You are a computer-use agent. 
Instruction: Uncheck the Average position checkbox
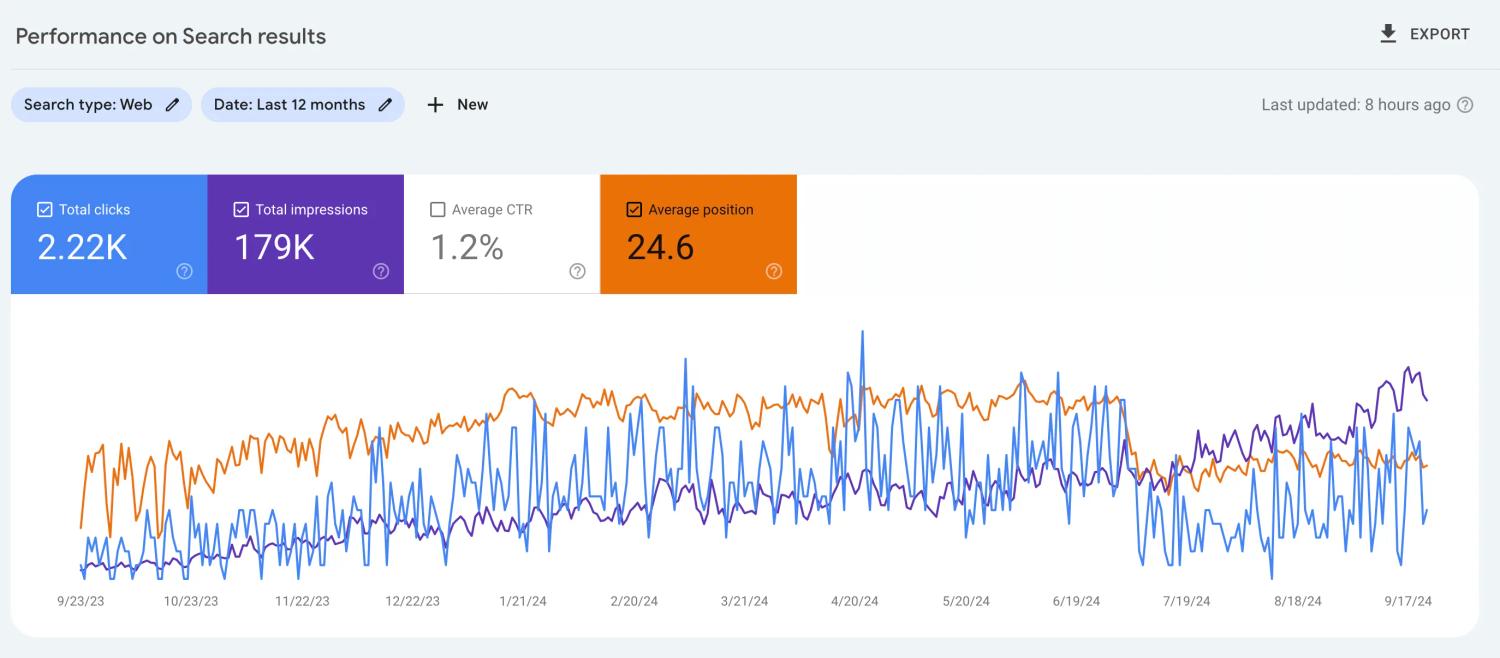tap(634, 209)
